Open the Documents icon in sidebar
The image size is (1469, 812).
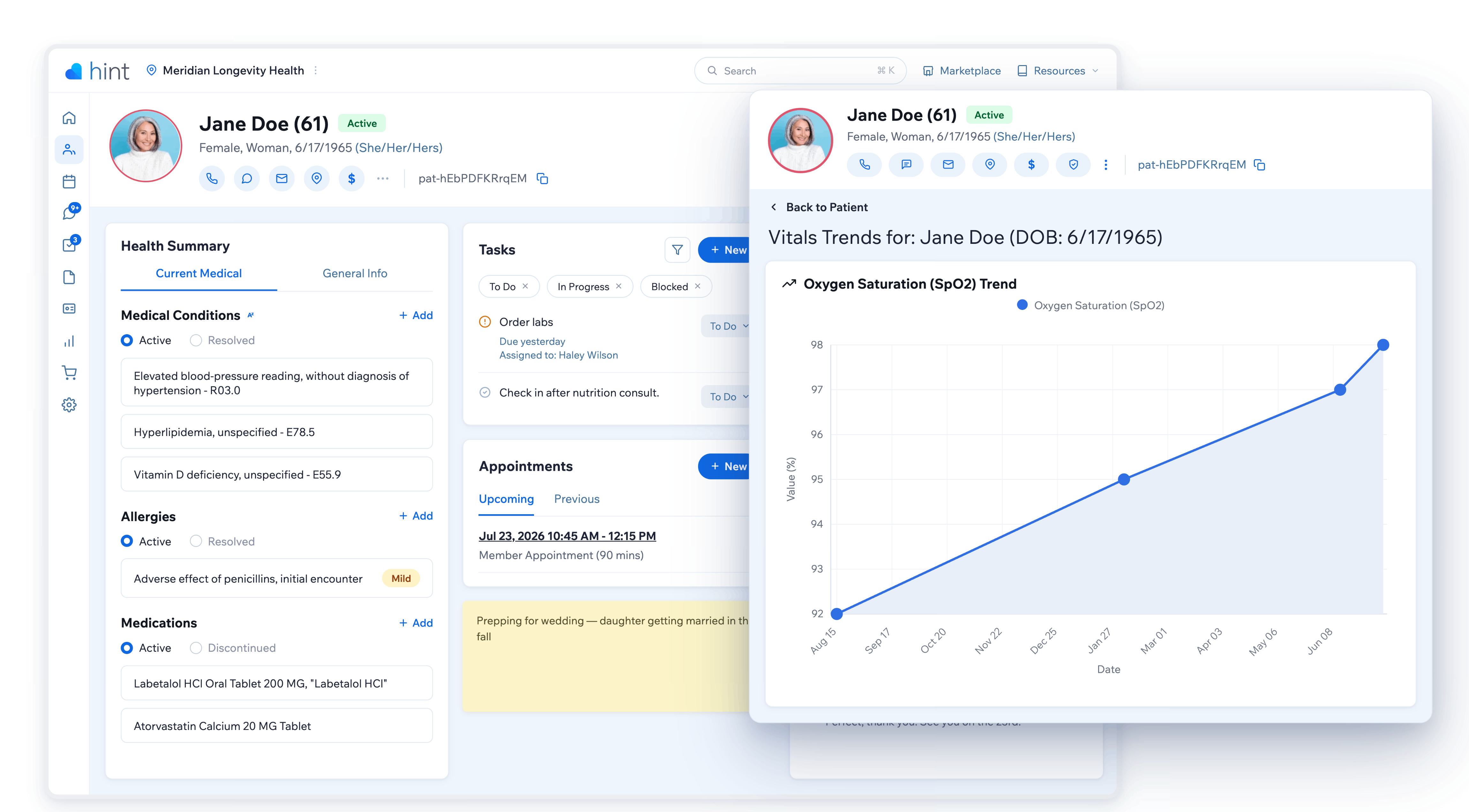(x=69, y=277)
